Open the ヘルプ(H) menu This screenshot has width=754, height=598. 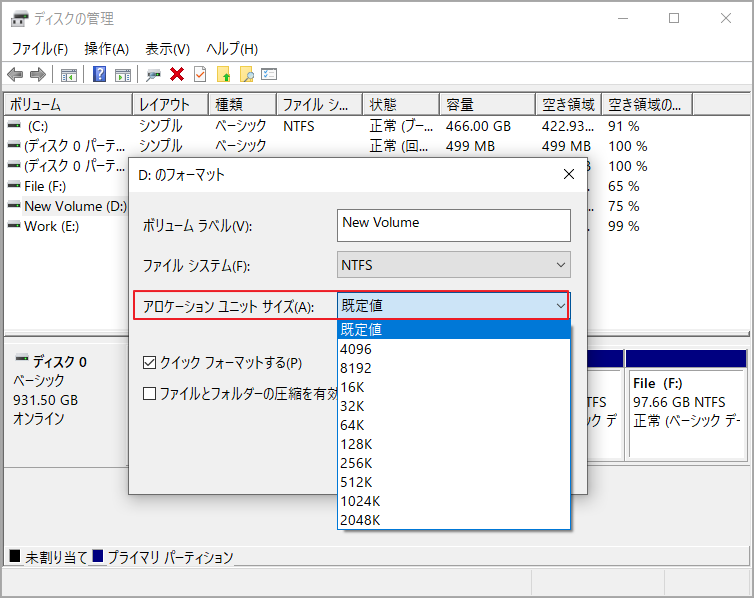232,49
